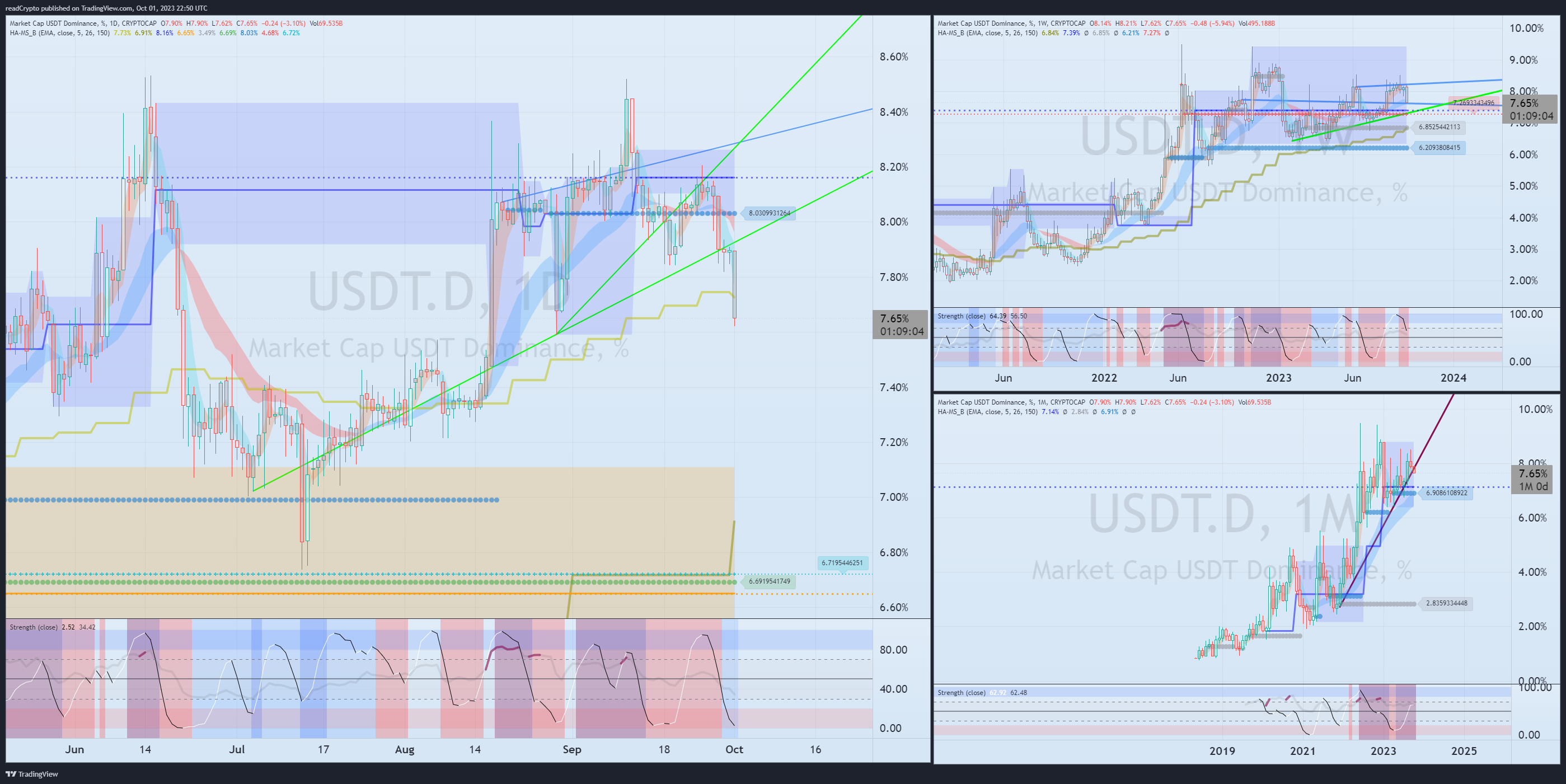Image resolution: width=1566 pixels, height=784 pixels.
Task: Click the 7.65% countdown price tag on the 1D chart
Action: point(901,325)
